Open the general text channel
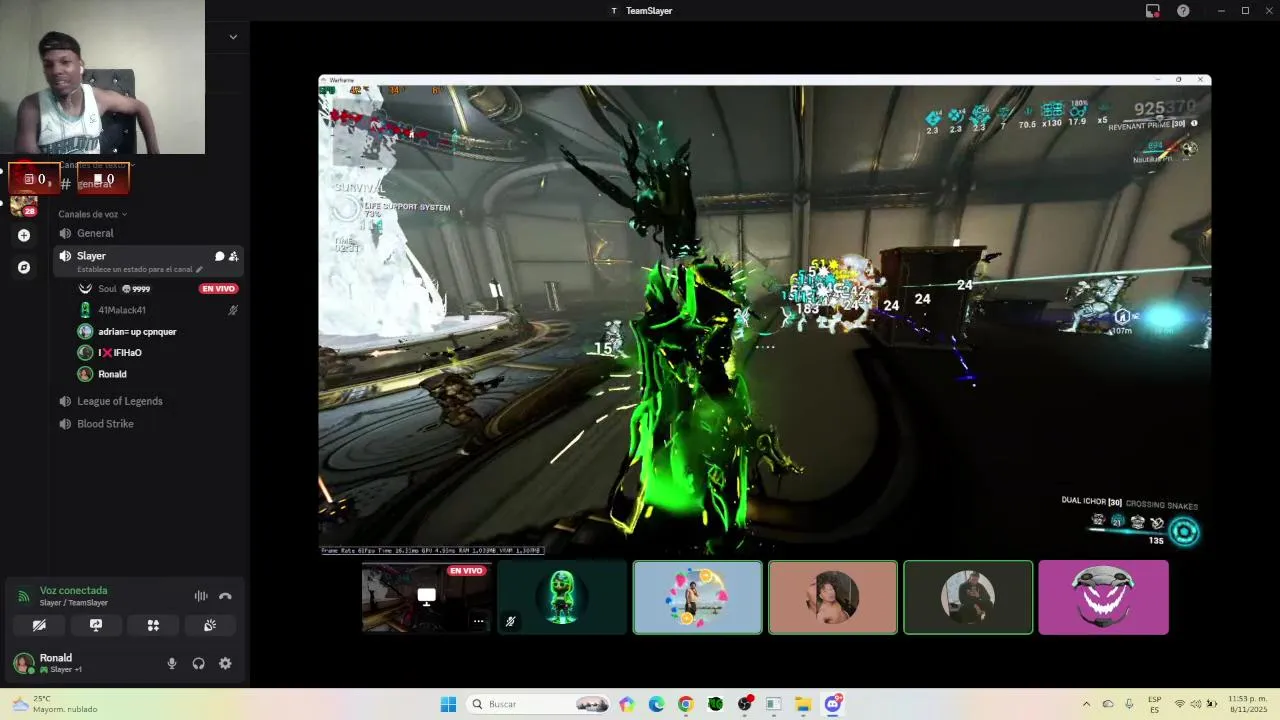Viewport: 1280px width, 720px height. click(x=95, y=184)
